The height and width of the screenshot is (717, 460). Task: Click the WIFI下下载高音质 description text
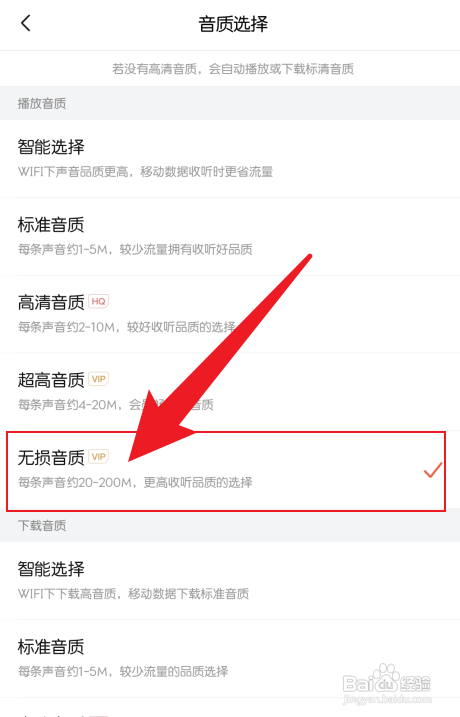(x=133, y=594)
